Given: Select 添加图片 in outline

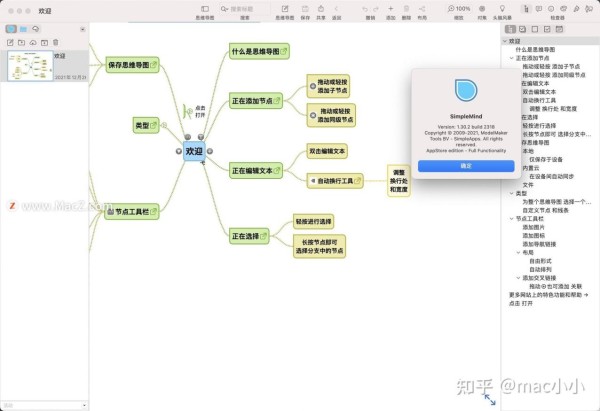Looking at the screenshot, I should point(533,227).
